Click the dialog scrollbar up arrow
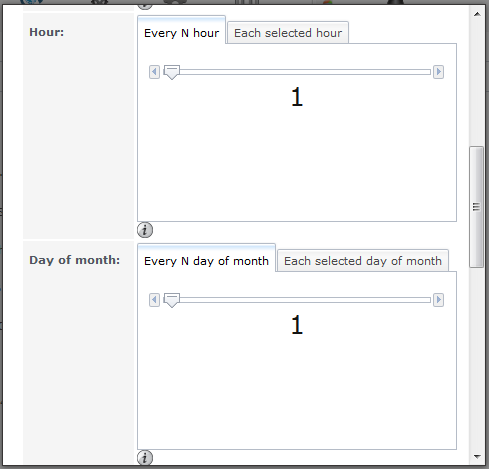This screenshot has width=489, height=469. point(477,14)
